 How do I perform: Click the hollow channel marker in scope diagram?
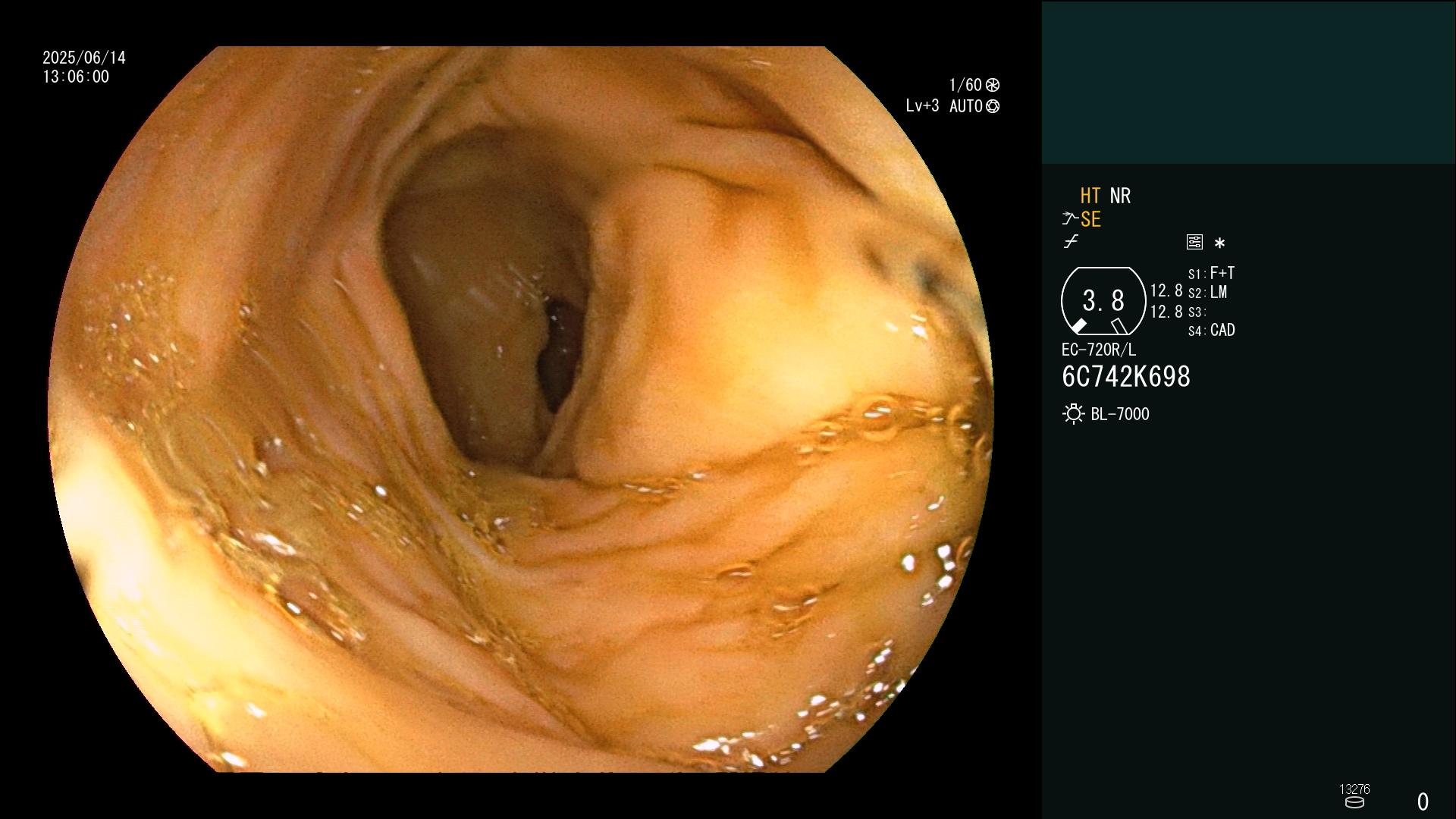point(1119,326)
